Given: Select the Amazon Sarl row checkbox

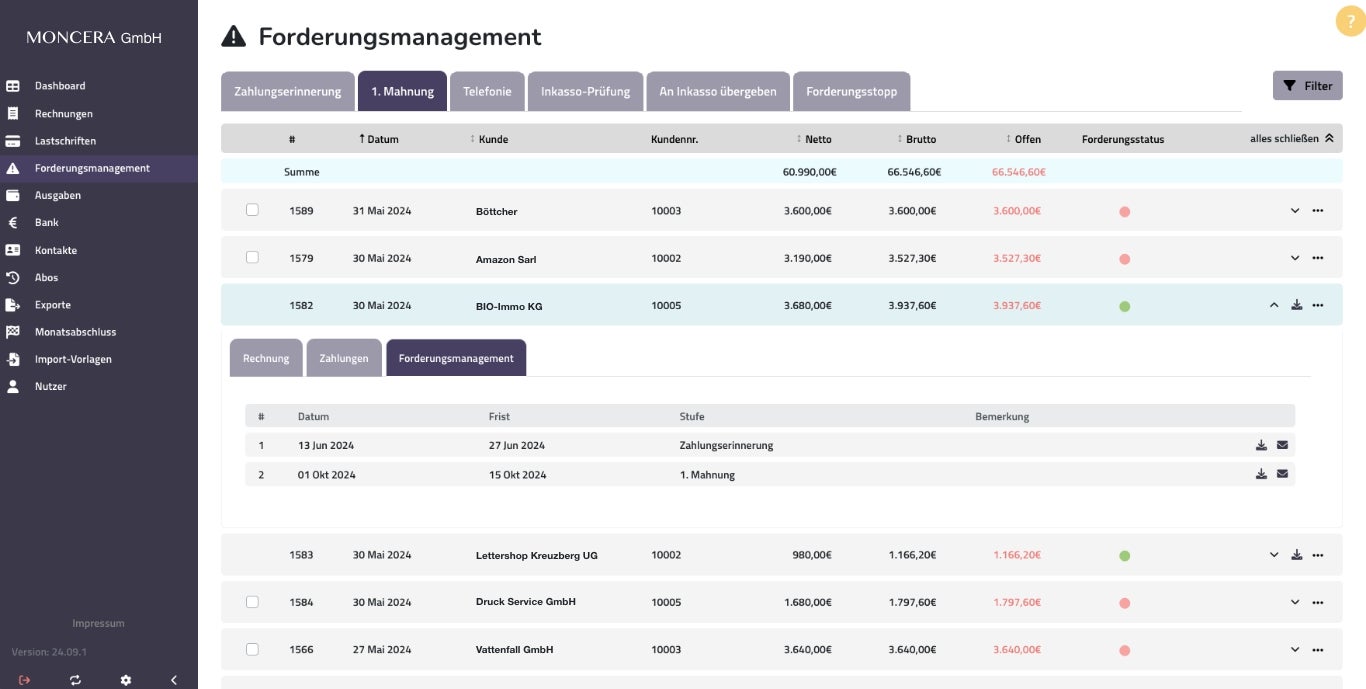Looking at the screenshot, I should 252,257.
